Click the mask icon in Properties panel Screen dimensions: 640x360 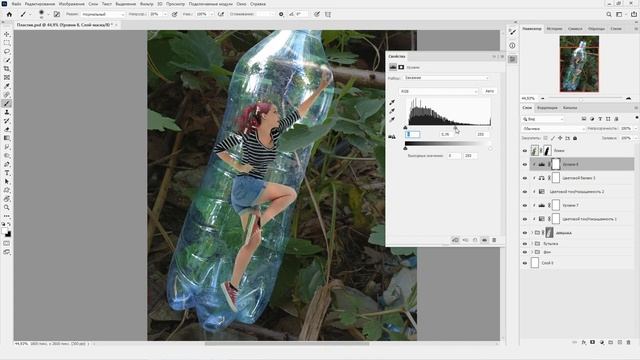coord(401,67)
